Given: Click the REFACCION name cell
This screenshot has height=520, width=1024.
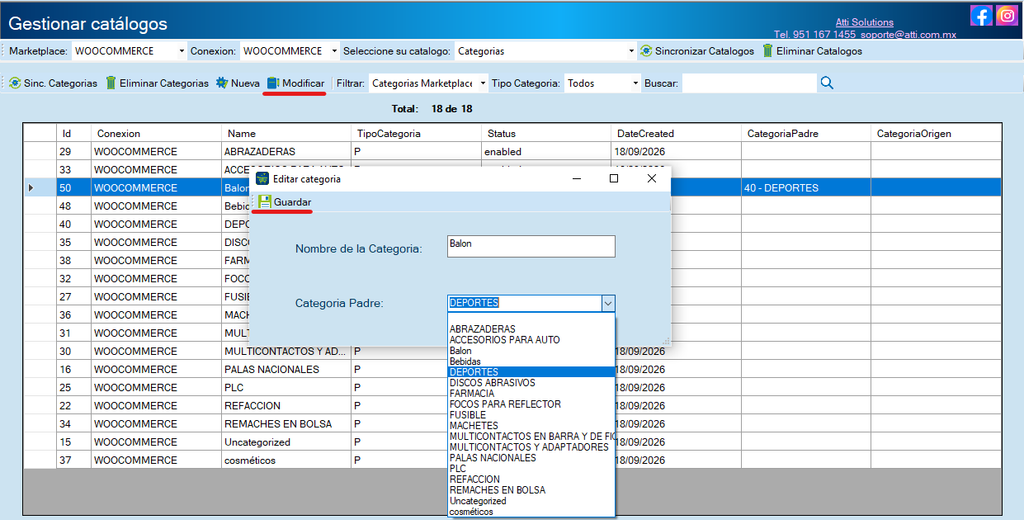Looking at the screenshot, I should (x=286, y=406).
